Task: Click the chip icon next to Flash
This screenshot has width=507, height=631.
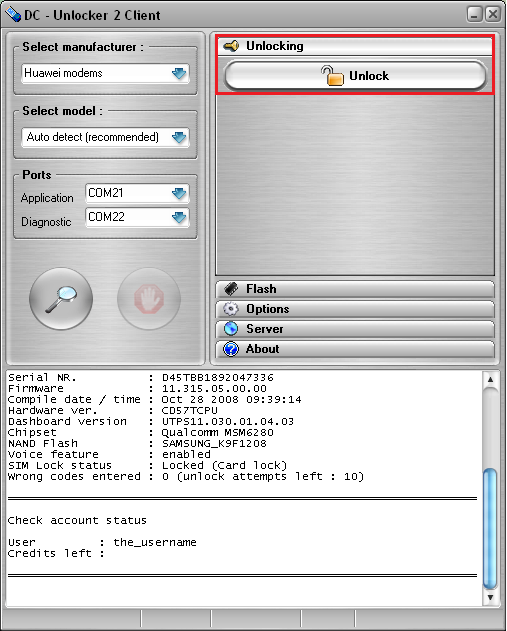Action: tap(231, 289)
